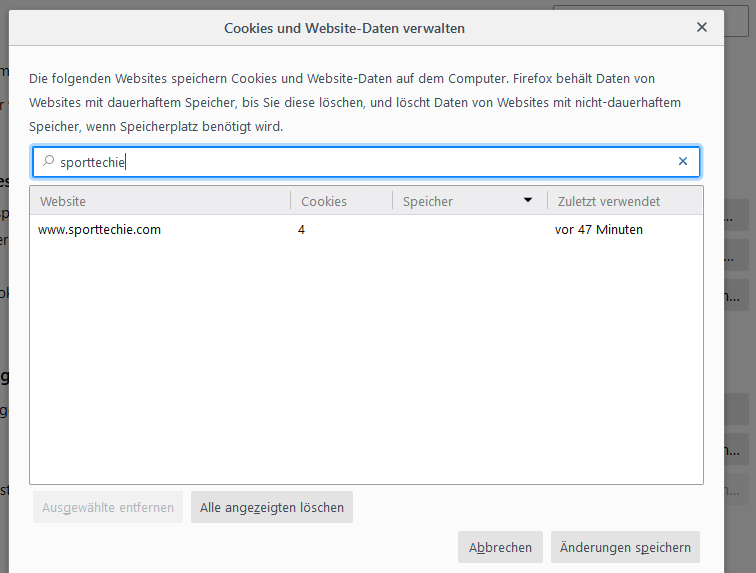Cancel with the Abbrechen button
The width and height of the screenshot is (756, 573).
501,547
